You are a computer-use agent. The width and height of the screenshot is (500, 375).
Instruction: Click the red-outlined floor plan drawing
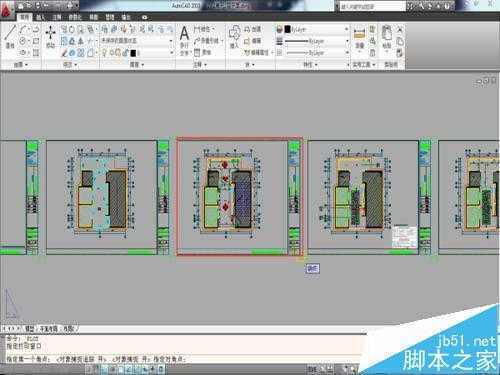(x=239, y=196)
